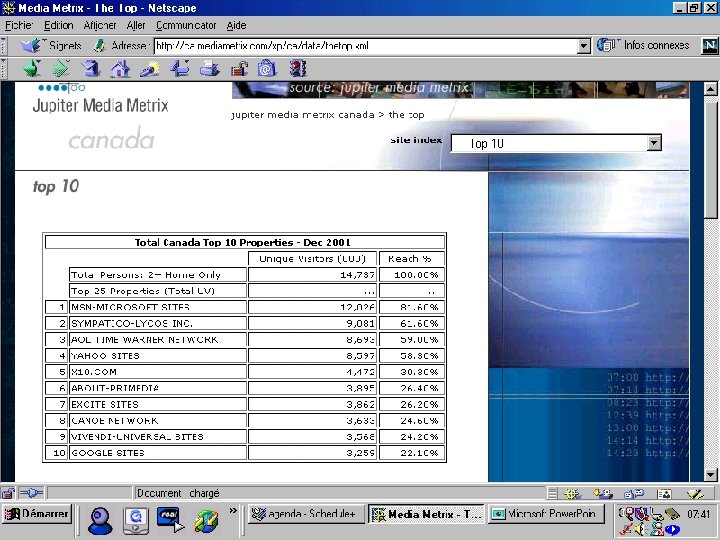This screenshot has width=720, height=540.
Task: Print the page with printer icon
Action: tap(209, 69)
